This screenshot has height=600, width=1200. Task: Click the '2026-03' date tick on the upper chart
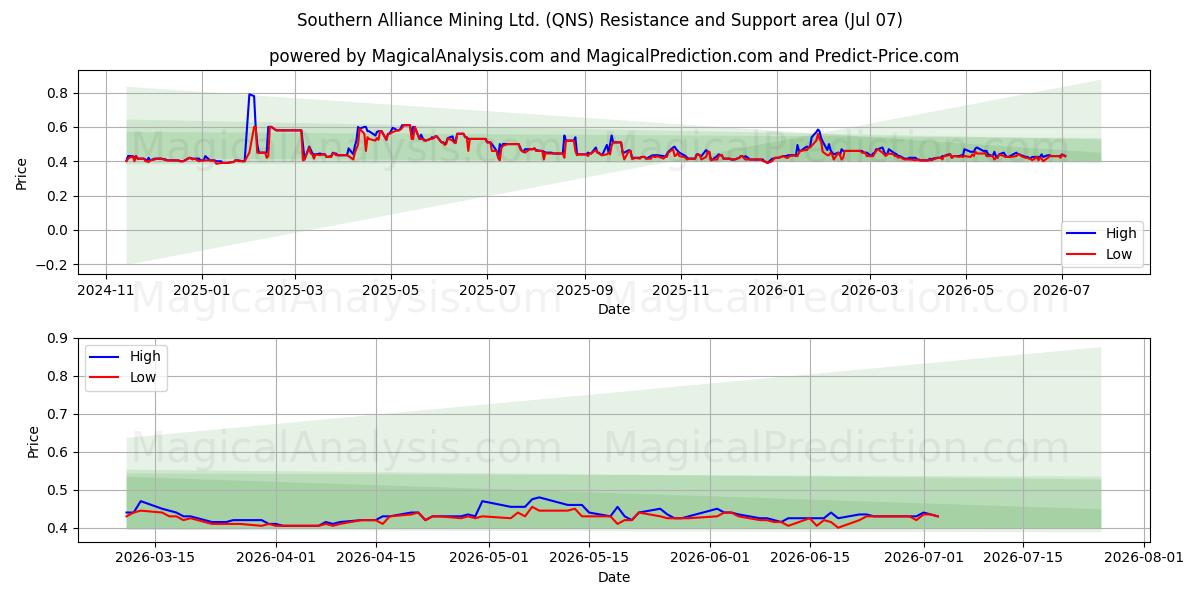[x=869, y=290]
